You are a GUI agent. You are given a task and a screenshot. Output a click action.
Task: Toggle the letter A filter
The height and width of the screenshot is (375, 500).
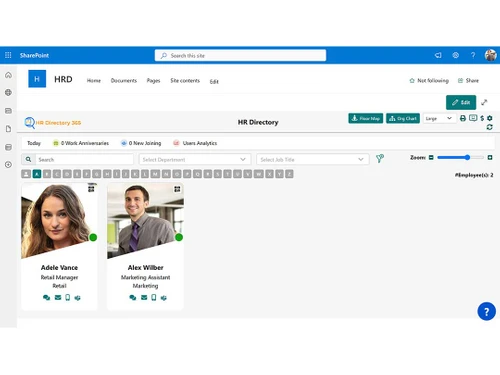click(37, 174)
